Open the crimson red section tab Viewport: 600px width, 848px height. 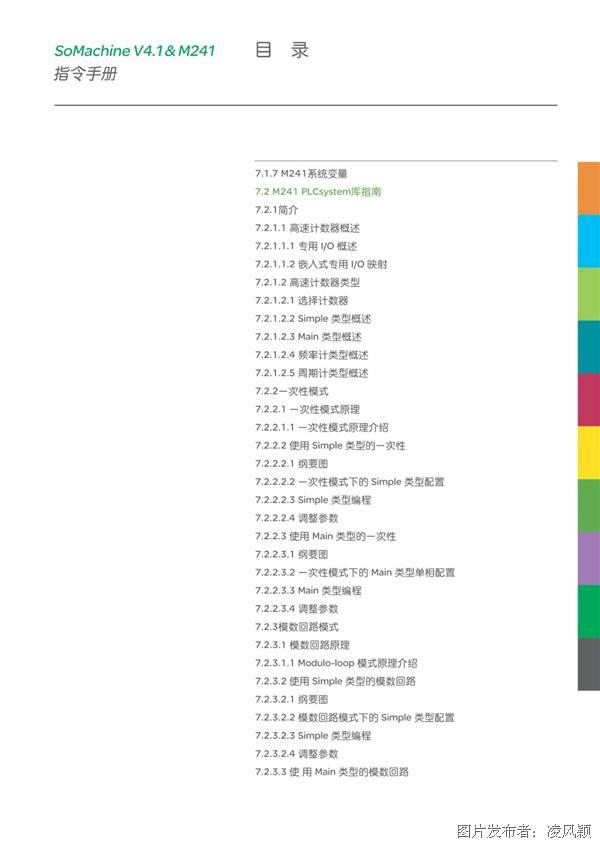tap(589, 400)
